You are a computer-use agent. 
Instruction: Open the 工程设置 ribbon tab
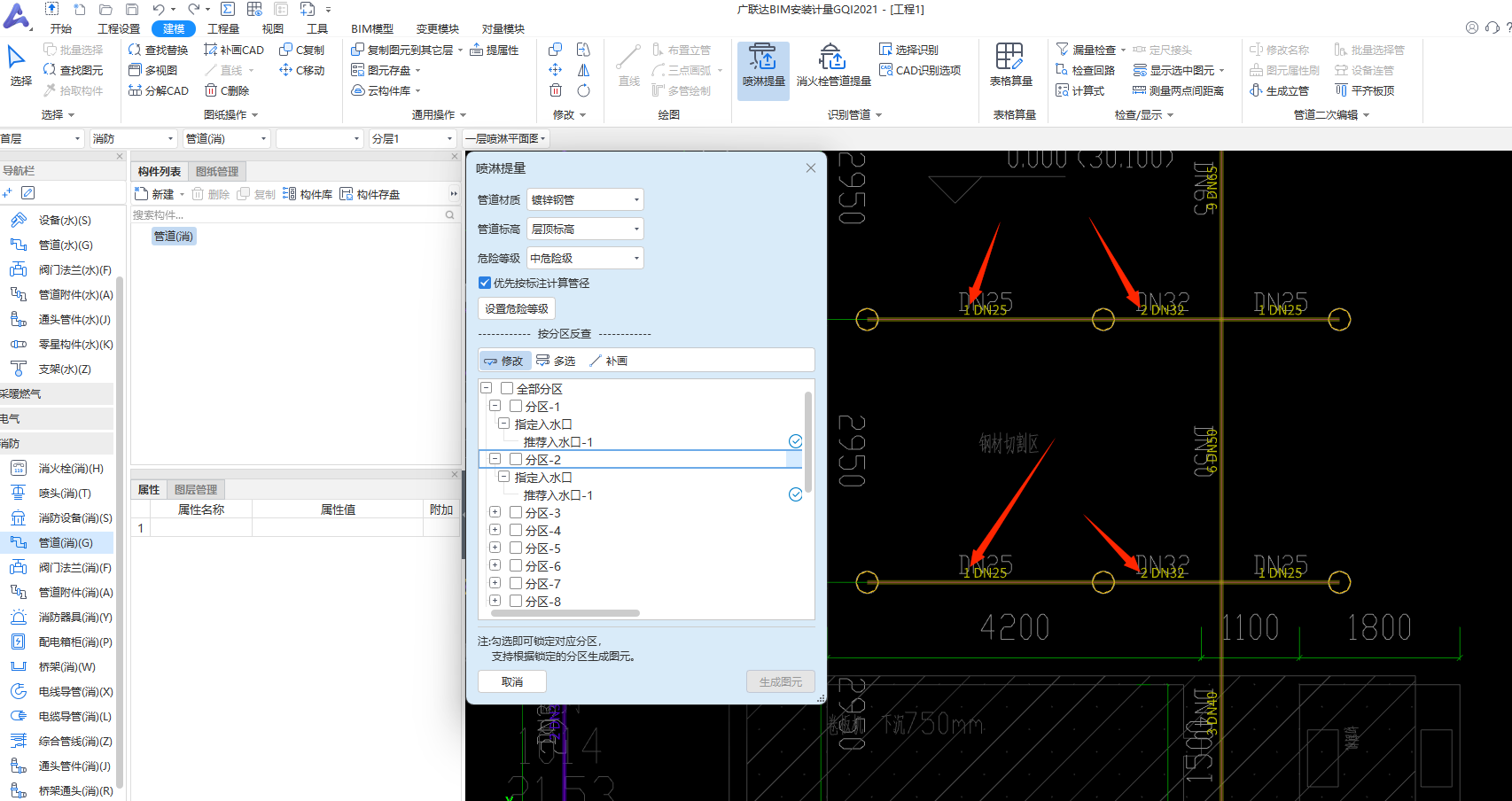[x=119, y=28]
